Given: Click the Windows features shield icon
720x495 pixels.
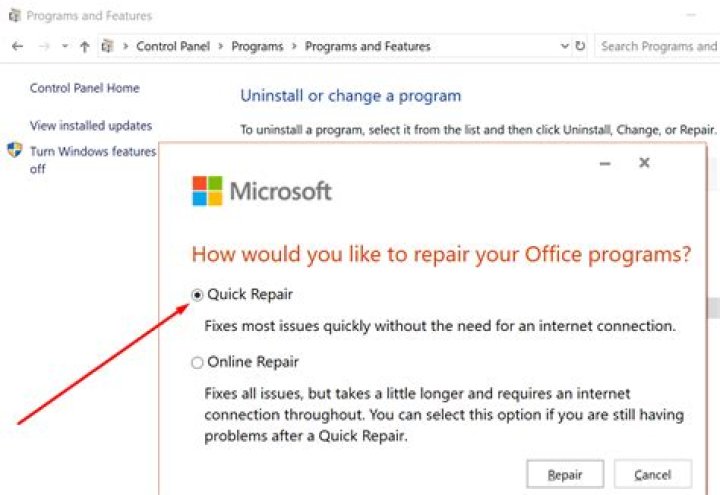Looking at the screenshot, I should 14,151.
